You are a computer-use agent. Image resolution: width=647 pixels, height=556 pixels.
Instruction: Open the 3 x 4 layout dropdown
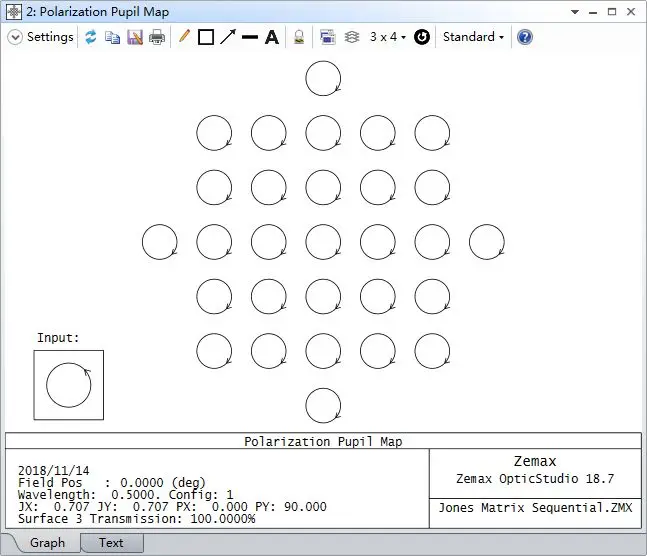coord(387,37)
